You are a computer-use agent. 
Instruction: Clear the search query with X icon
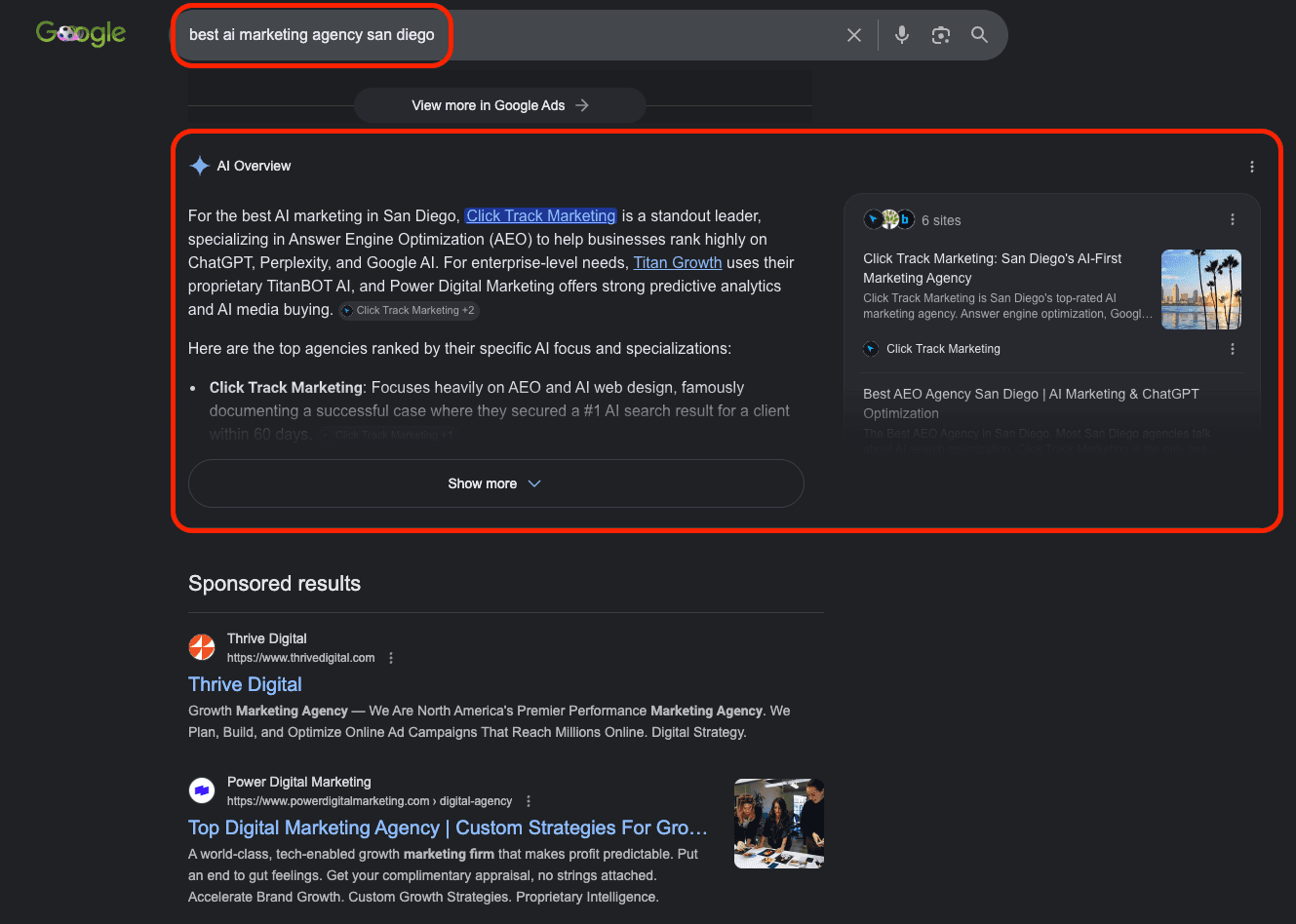point(854,35)
